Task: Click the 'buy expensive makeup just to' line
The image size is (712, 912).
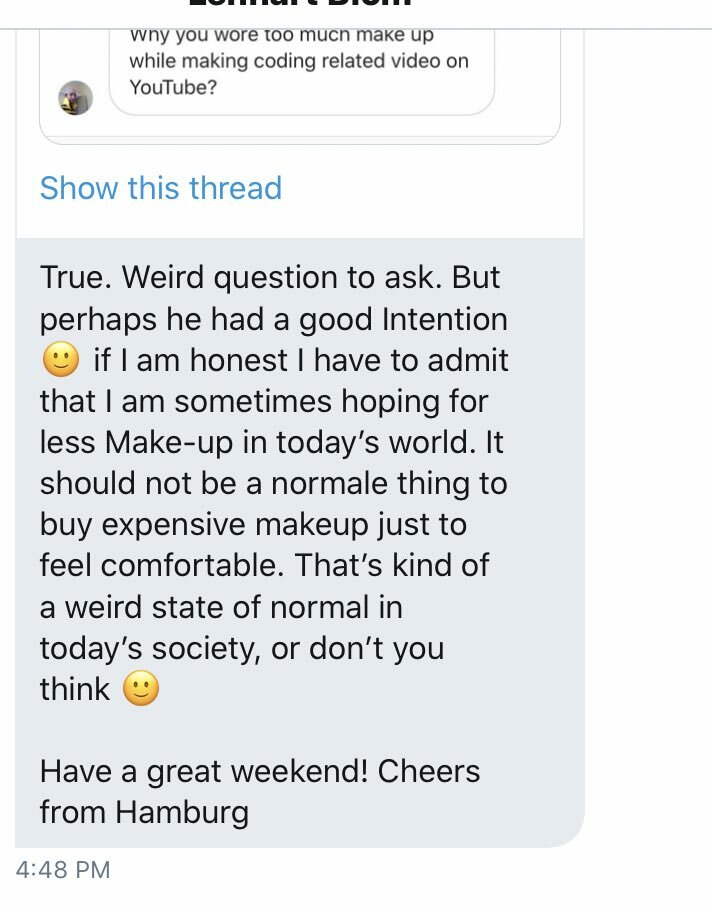Action: (x=253, y=524)
